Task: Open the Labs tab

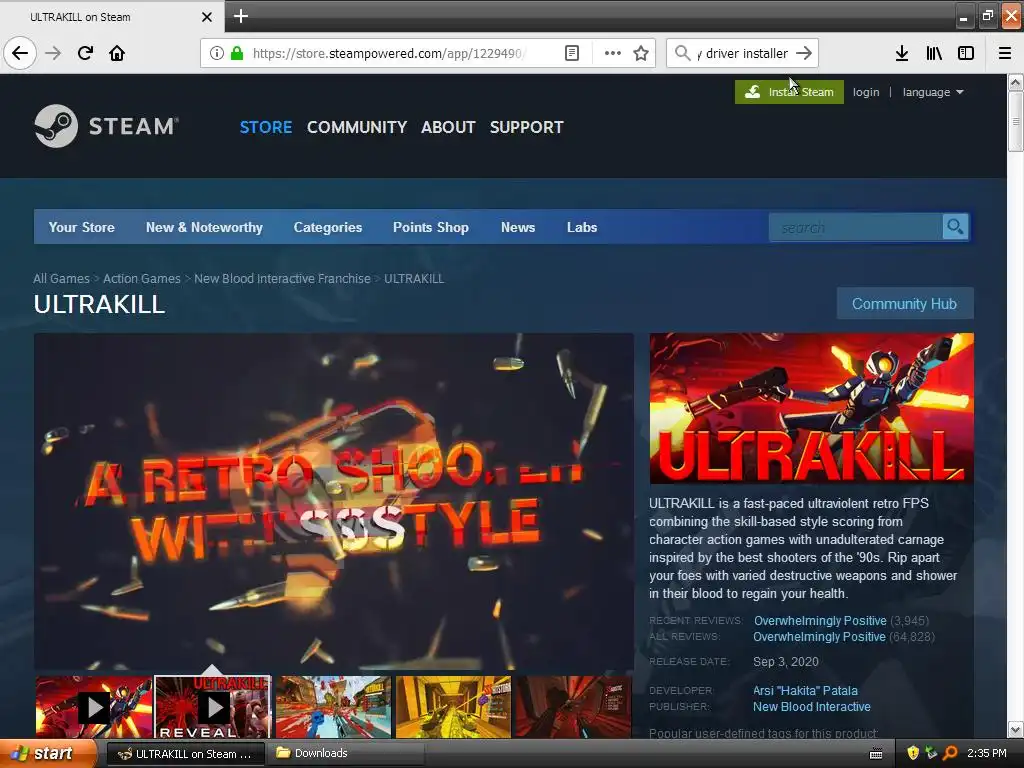Action: point(582,227)
